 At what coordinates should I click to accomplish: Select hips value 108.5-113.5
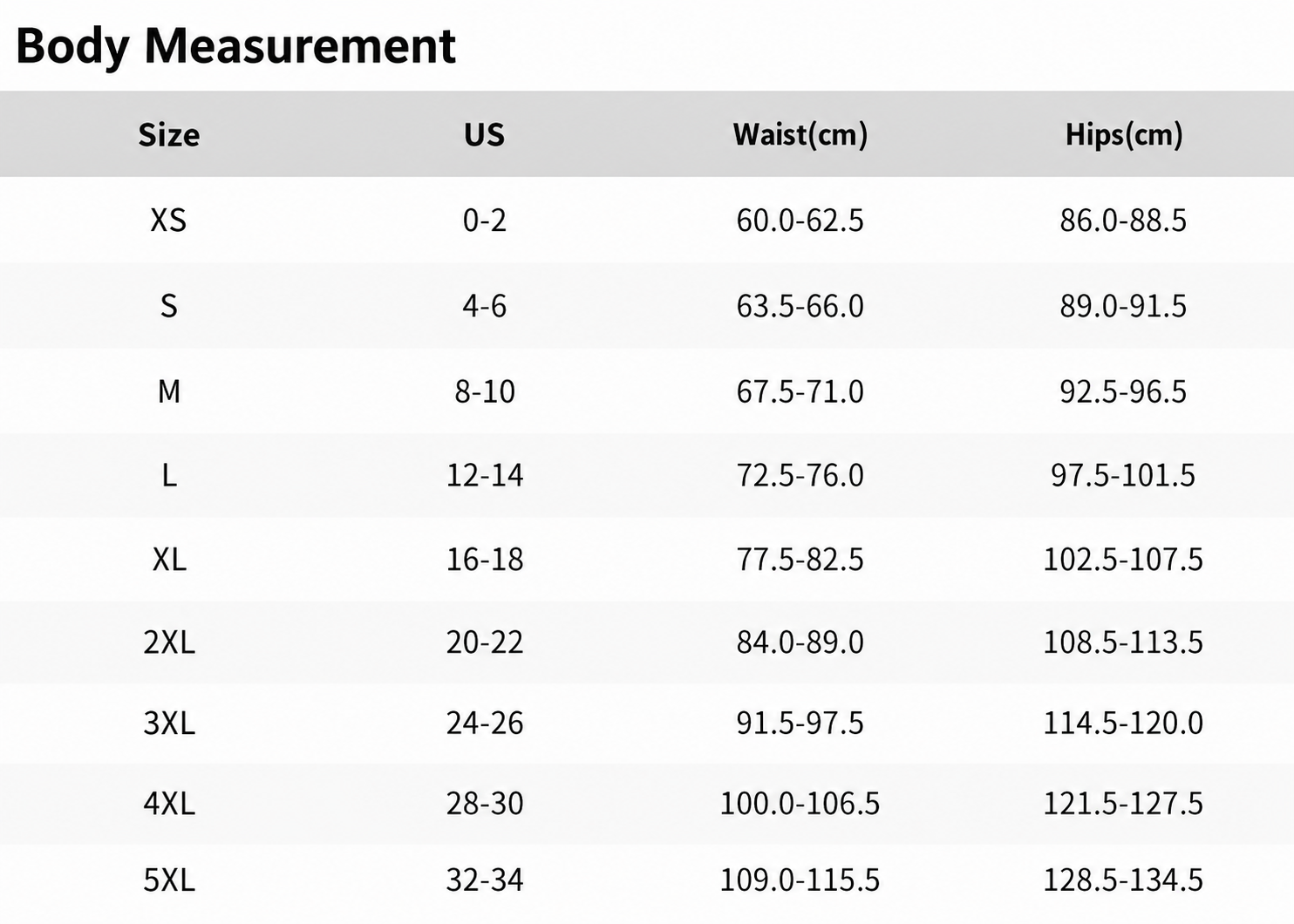[1123, 642]
